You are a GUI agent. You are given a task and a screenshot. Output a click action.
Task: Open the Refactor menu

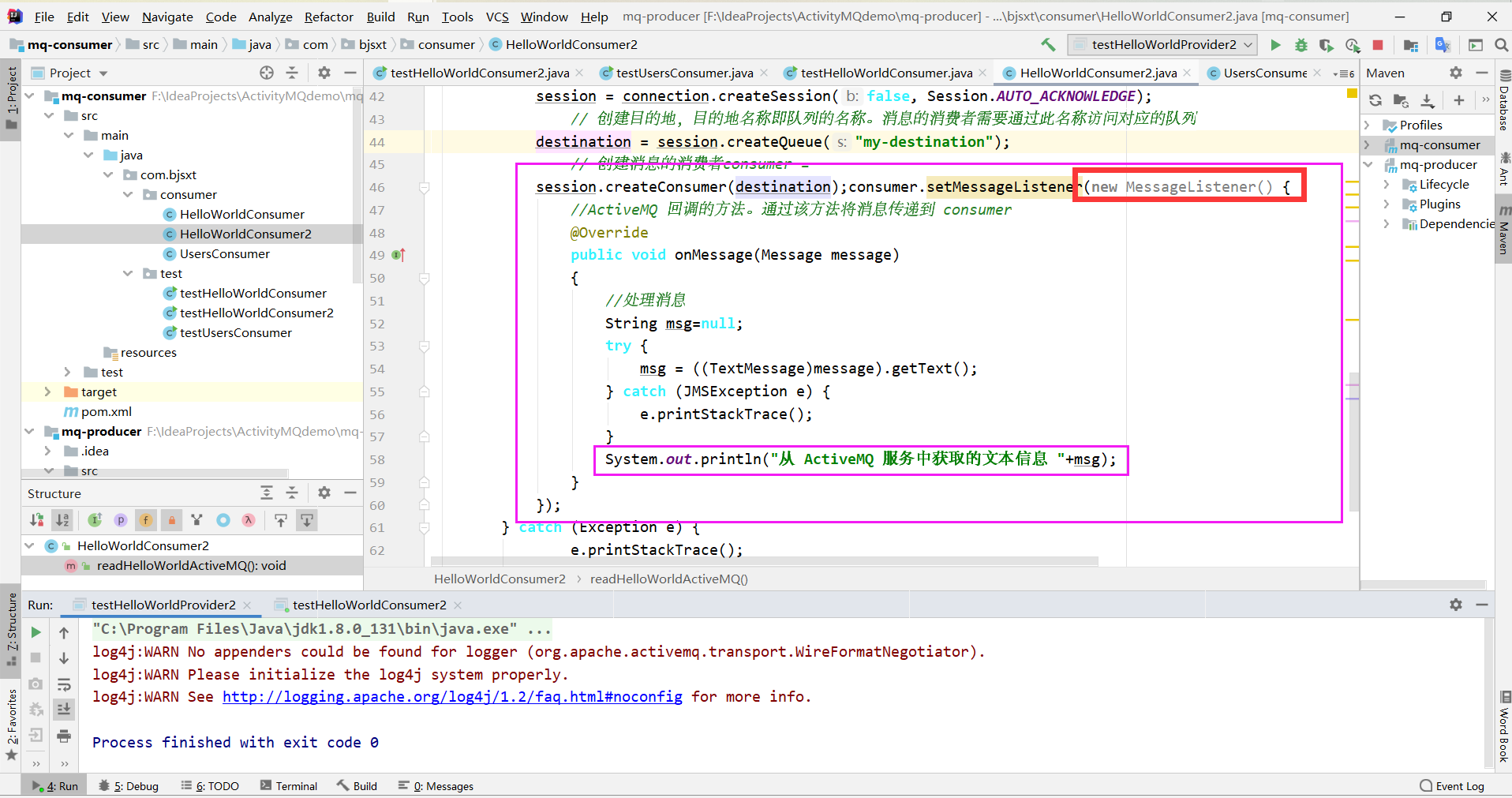click(x=328, y=17)
